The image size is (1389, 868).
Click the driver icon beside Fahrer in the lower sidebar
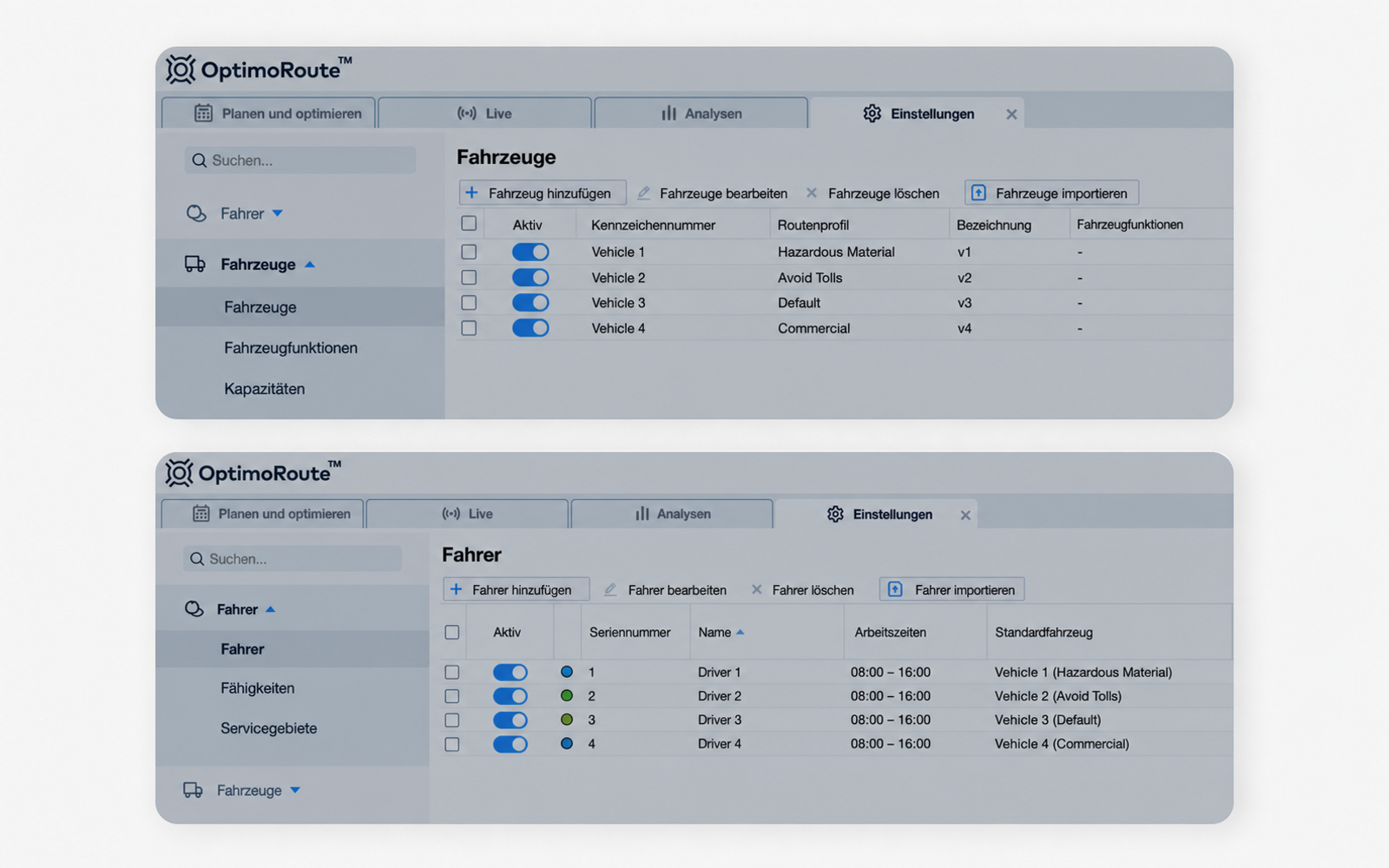194,609
